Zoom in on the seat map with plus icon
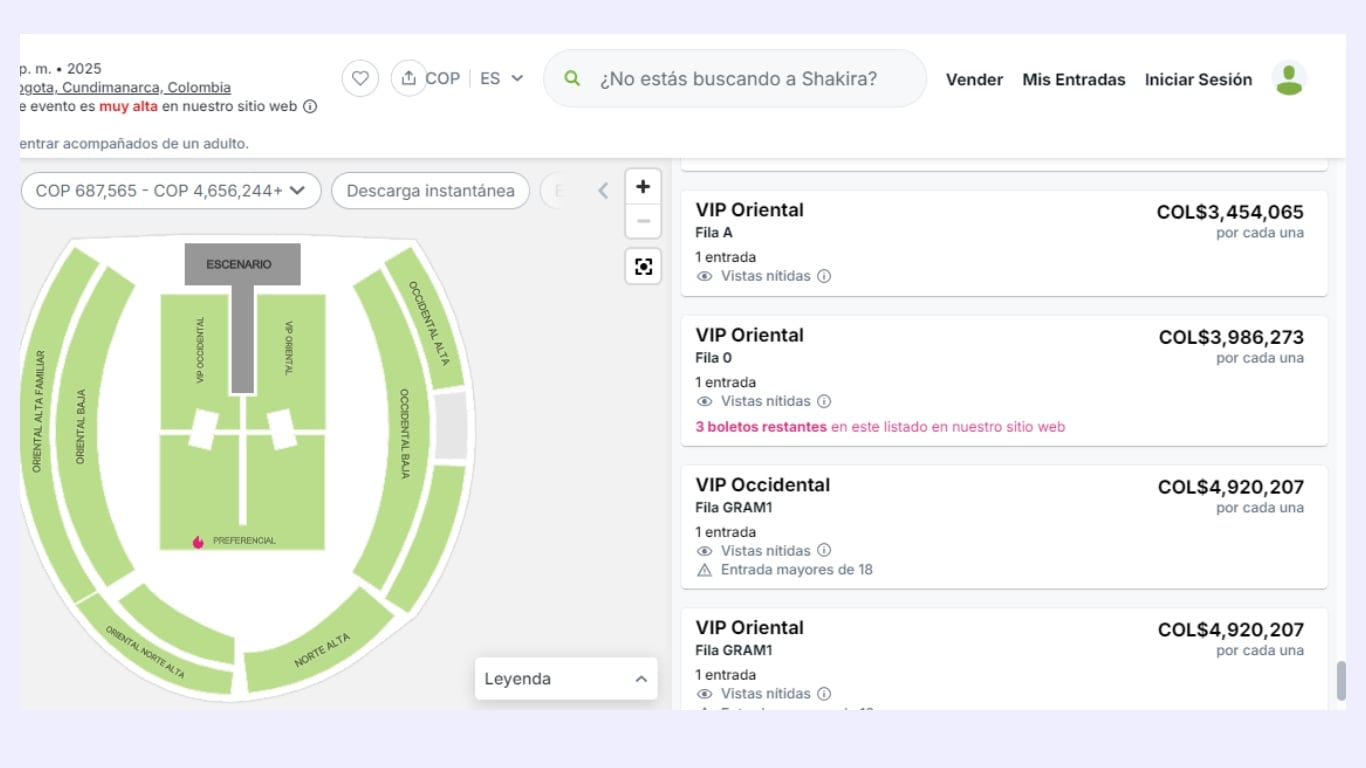This screenshot has height=768, width=1366. click(643, 186)
